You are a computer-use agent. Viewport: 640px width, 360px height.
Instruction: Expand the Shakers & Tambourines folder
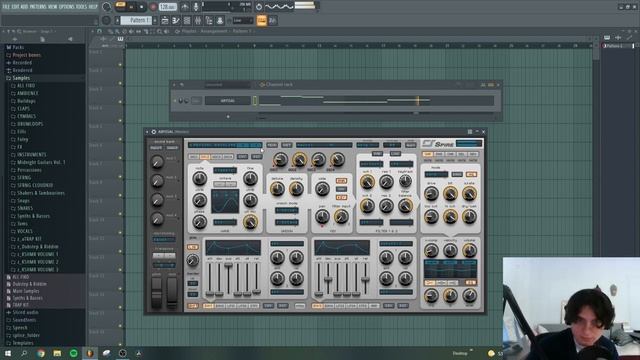[40, 193]
